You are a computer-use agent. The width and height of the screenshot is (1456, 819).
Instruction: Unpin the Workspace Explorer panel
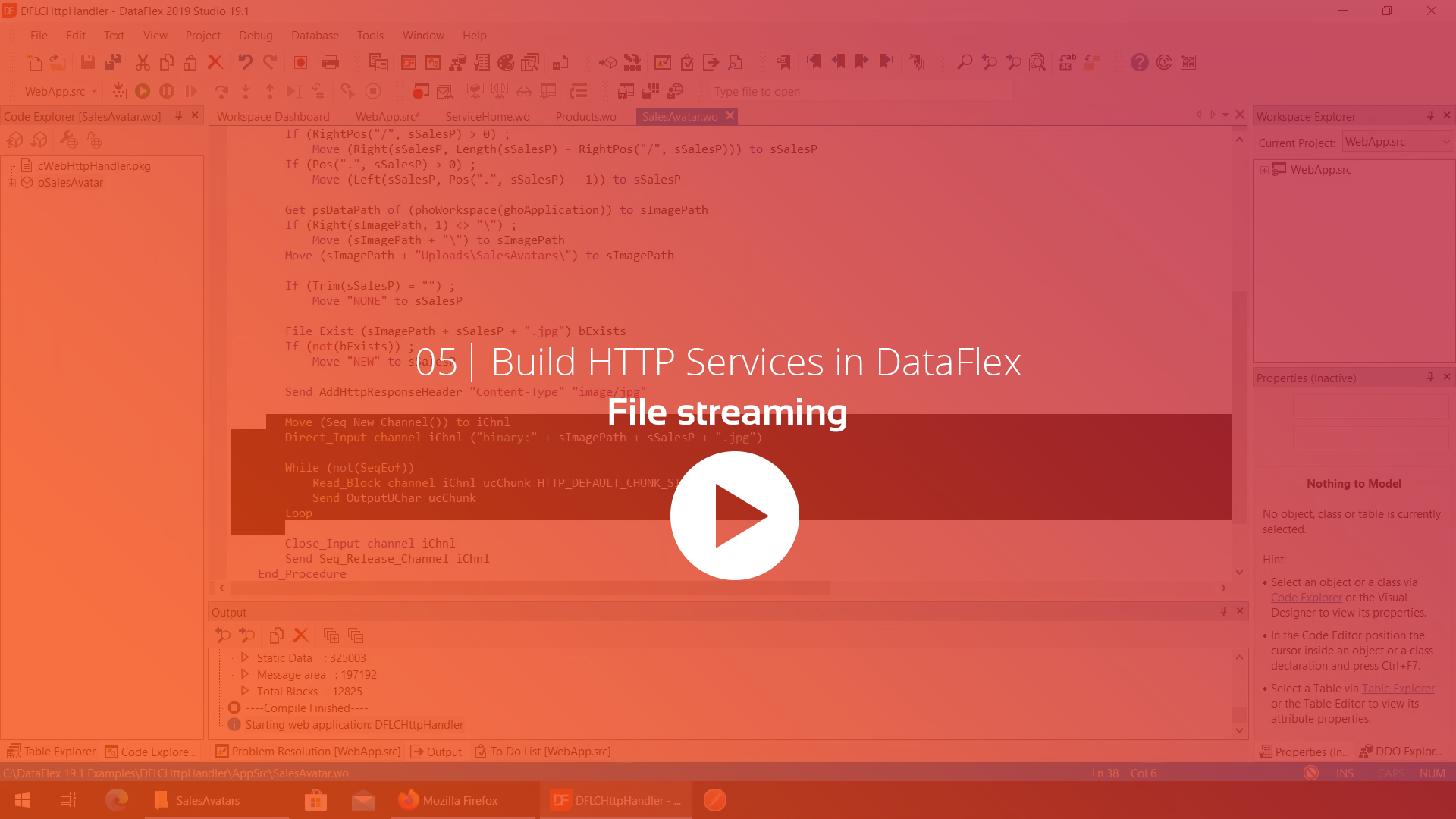(x=1430, y=115)
